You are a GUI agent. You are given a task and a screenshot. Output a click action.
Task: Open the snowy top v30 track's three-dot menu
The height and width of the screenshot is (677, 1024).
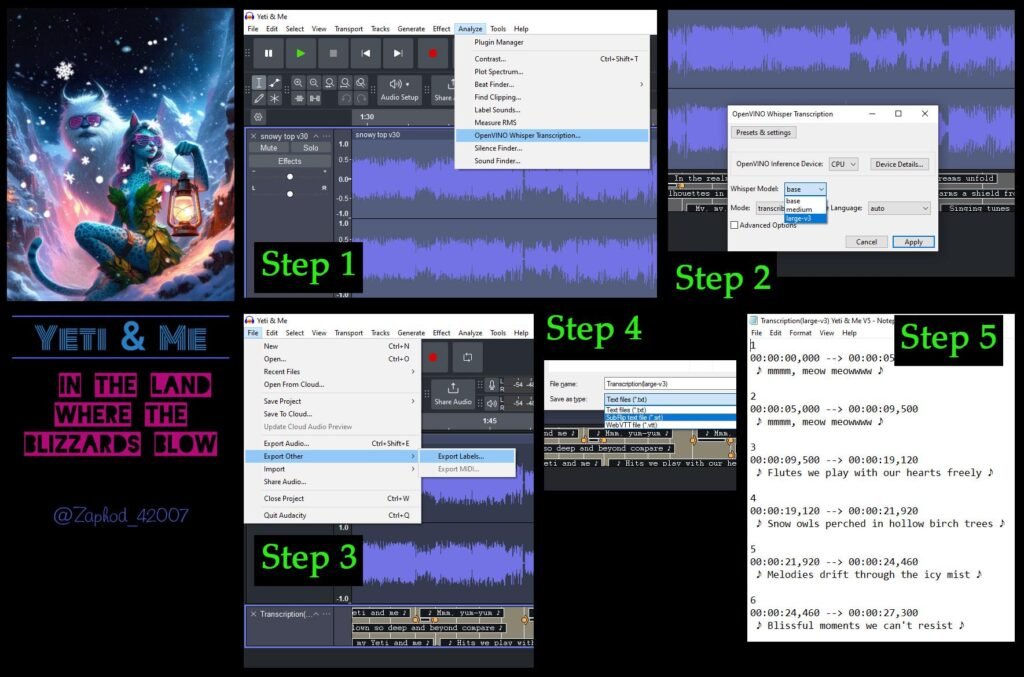point(327,136)
